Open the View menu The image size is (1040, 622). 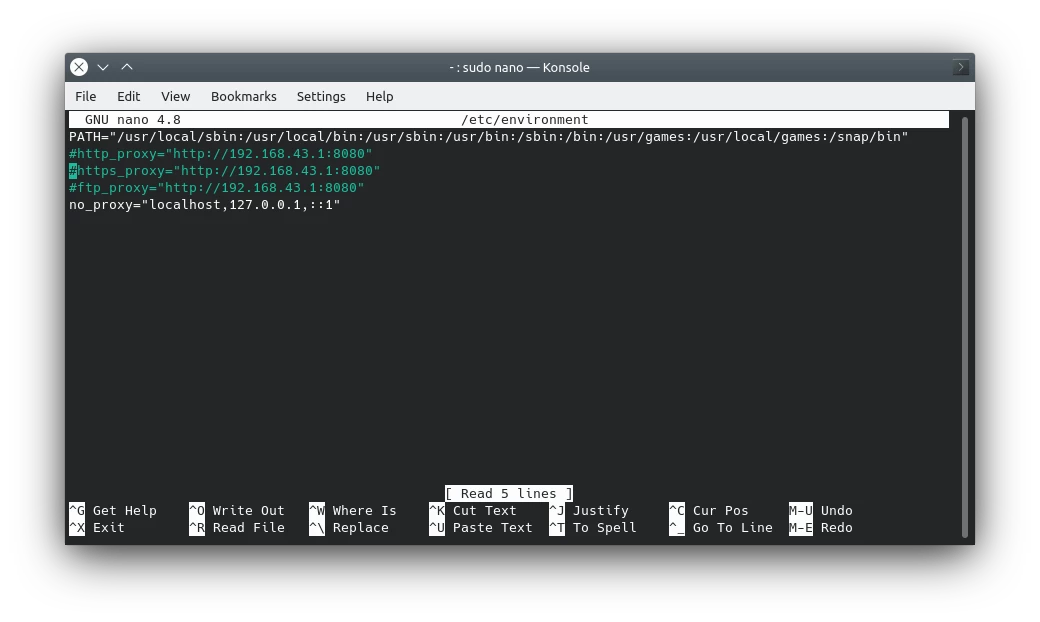(175, 96)
